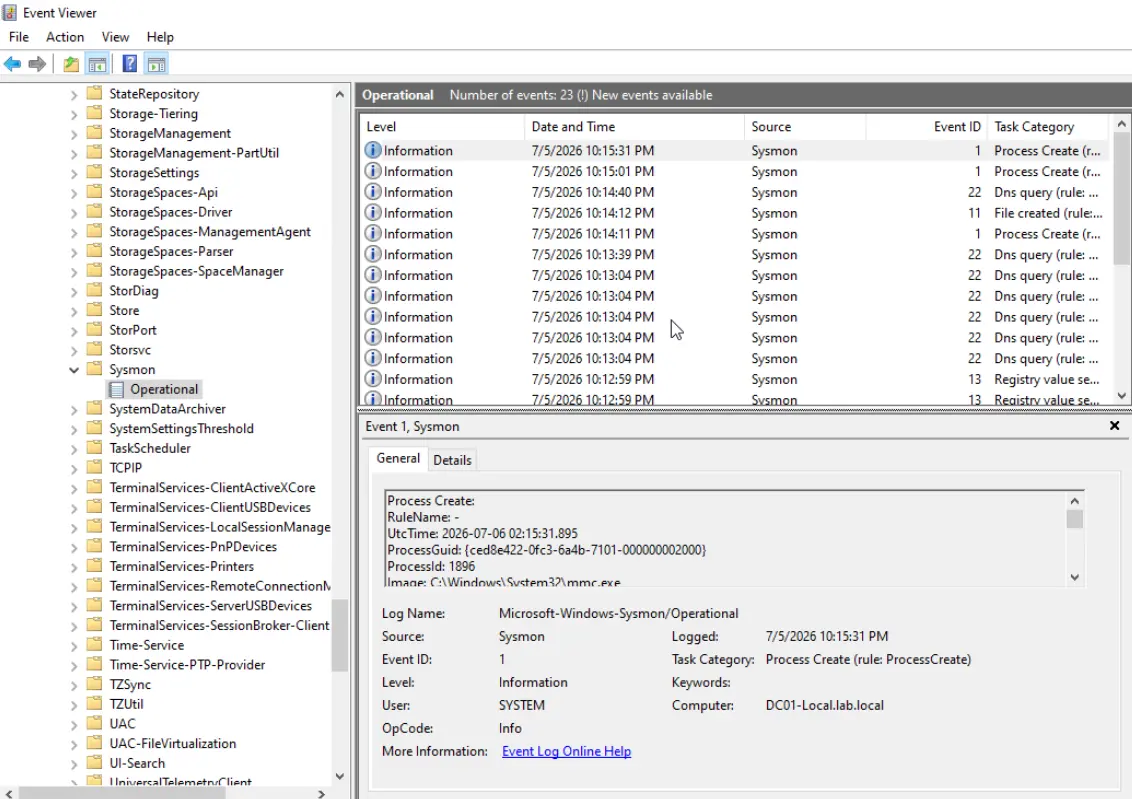Sort by Date and Time column header
The image size is (1132, 799).
(634, 126)
